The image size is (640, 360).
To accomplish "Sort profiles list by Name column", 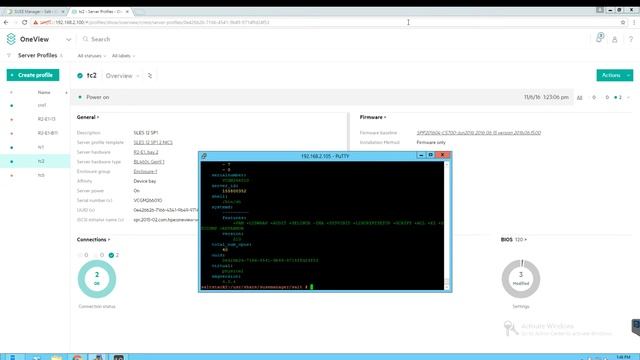I will tap(44, 92).
